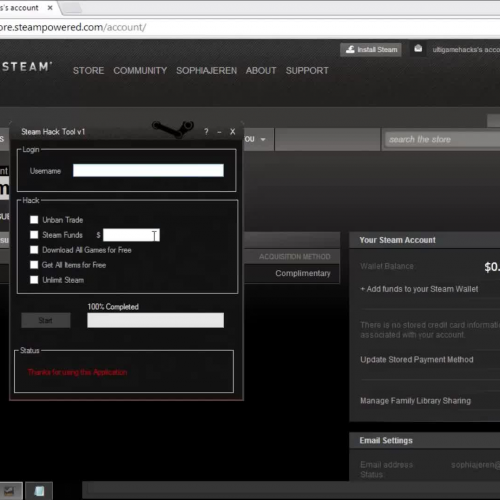Click the Steam pipe logo on hack tool

pos(173,129)
